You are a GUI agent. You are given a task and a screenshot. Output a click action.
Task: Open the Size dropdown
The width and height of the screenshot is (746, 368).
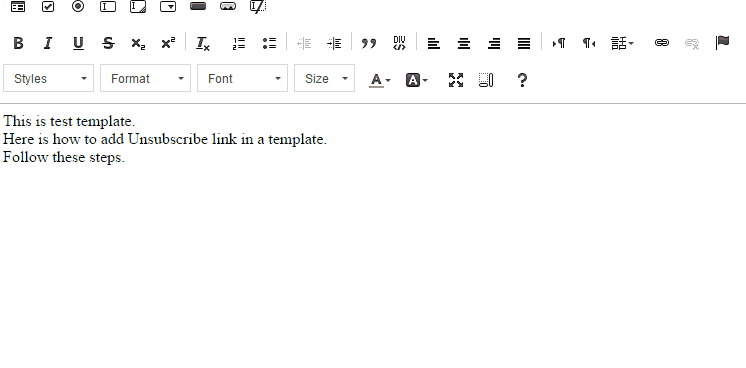(324, 79)
